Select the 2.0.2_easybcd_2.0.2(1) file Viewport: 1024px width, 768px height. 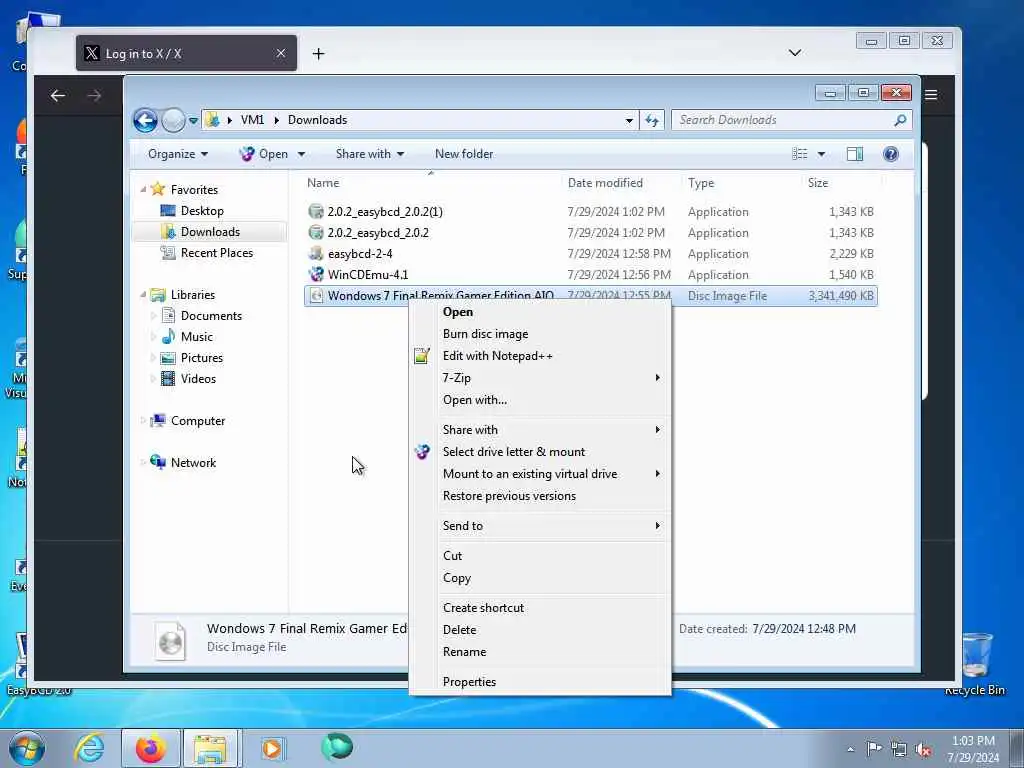click(x=385, y=212)
